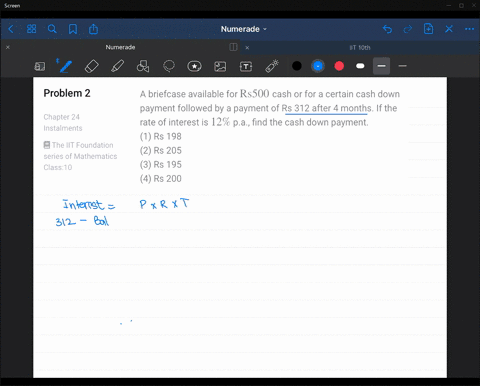Viewport: 480px width, 386px height.
Task: Click answer option (2) Rs 205
Action: click(161, 150)
